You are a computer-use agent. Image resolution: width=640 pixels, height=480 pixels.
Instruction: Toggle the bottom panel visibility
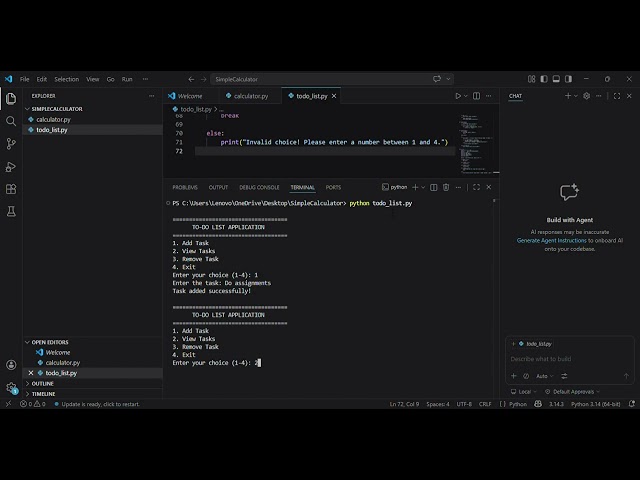556,79
